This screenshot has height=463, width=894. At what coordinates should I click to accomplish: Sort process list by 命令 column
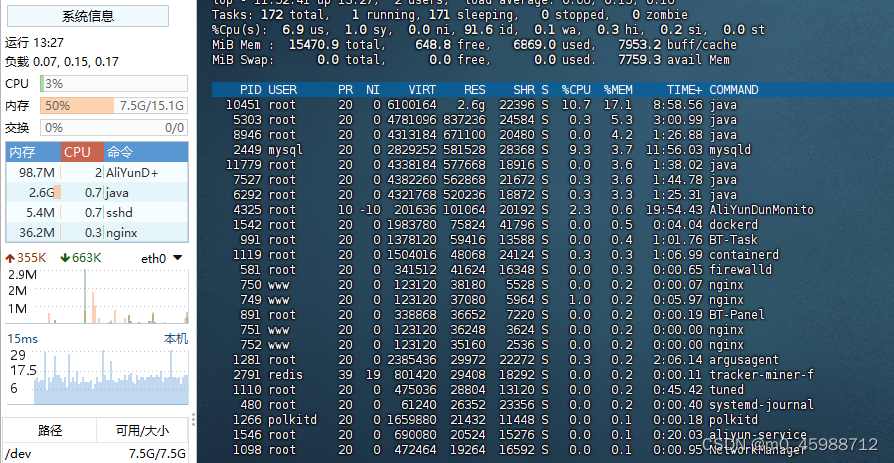pyautogui.click(x=146, y=152)
